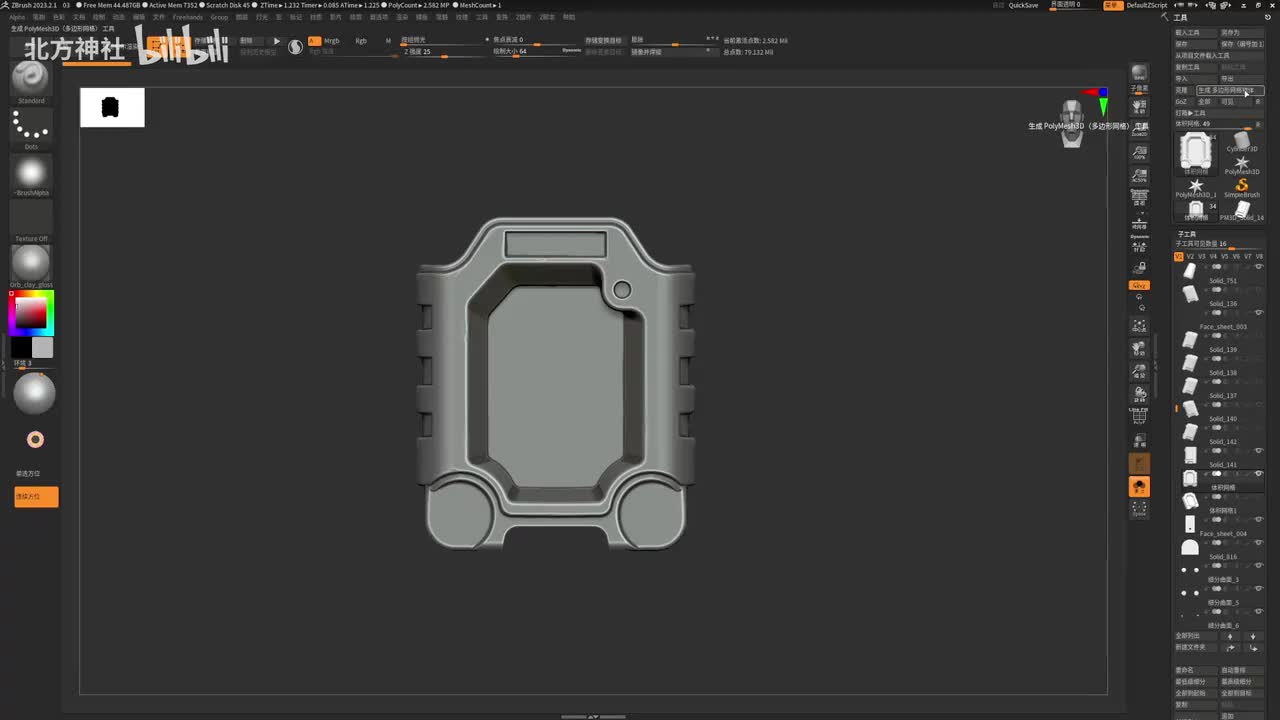Select the black secondary color swatch
Screen dimensions: 1280x720
[21, 347]
